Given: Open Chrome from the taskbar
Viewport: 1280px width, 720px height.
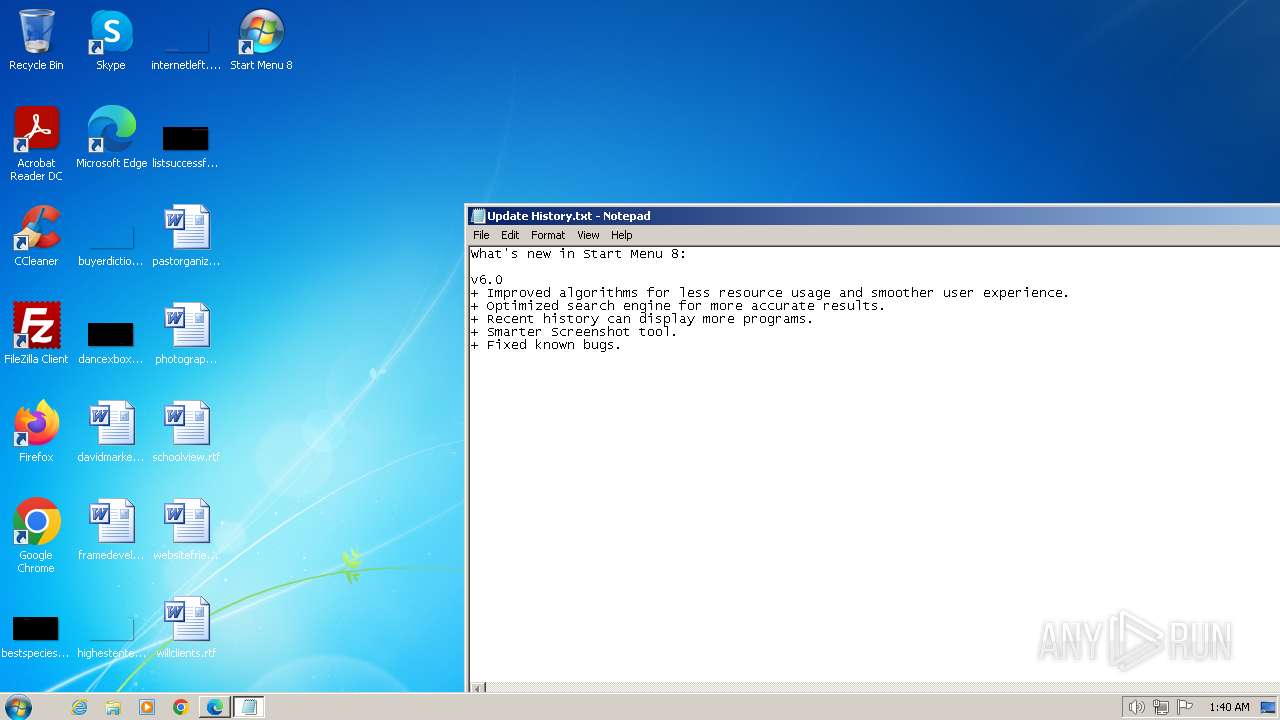Looking at the screenshot, I should (x=181, y=707).
